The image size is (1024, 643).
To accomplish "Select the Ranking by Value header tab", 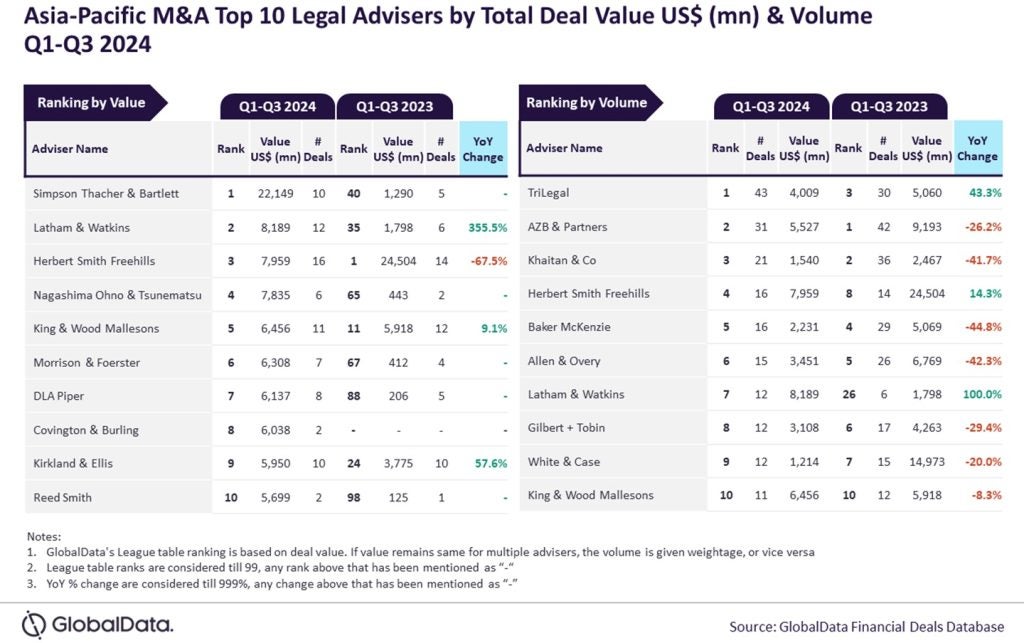I will (91, 103).
